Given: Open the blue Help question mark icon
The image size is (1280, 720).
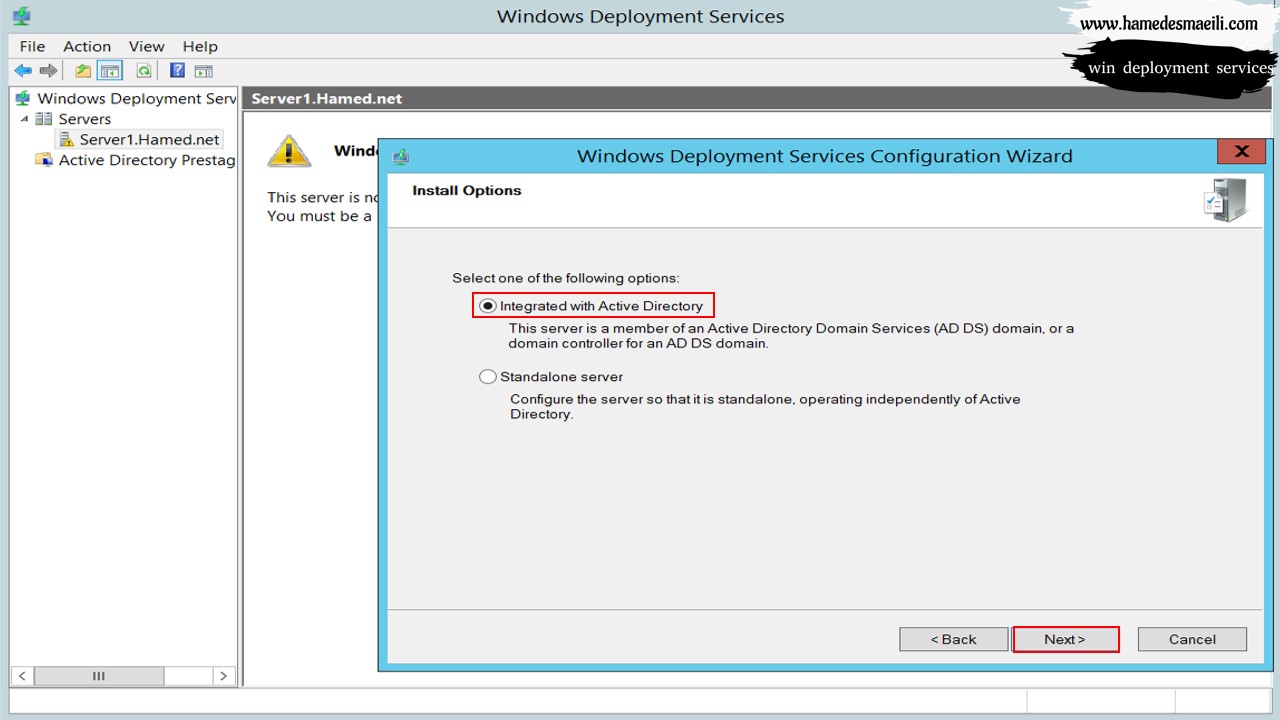Looking at the screenshot, I should pyautogui.click(x=177, y=70).
